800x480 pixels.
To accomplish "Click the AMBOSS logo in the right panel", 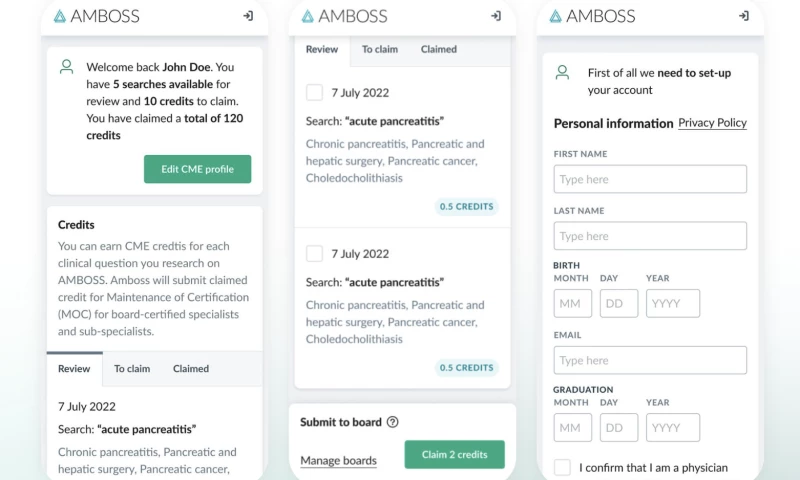I will pyautogui.click(x=592, y=16).
